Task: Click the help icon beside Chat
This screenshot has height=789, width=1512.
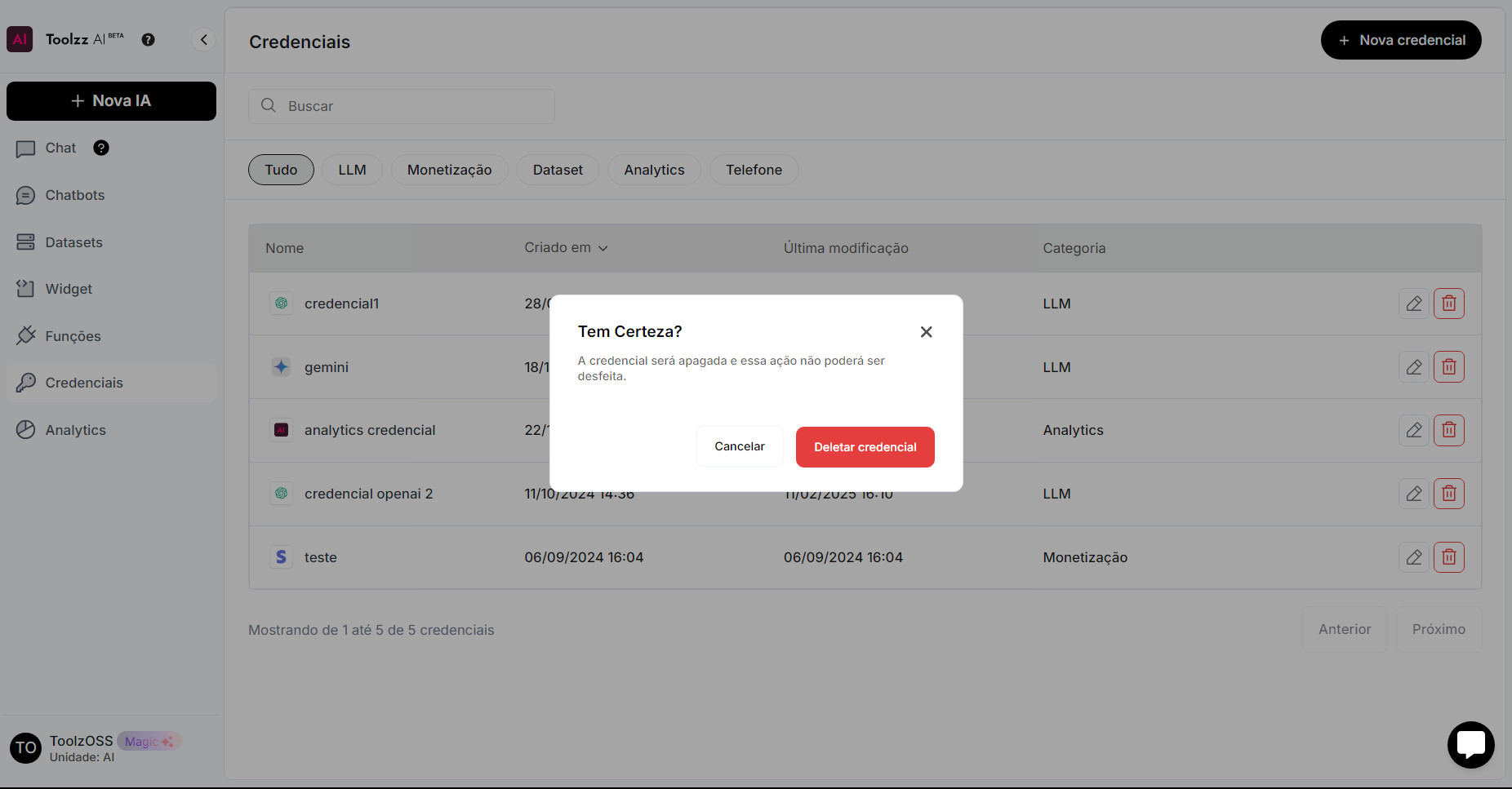Action: (101, 148)
